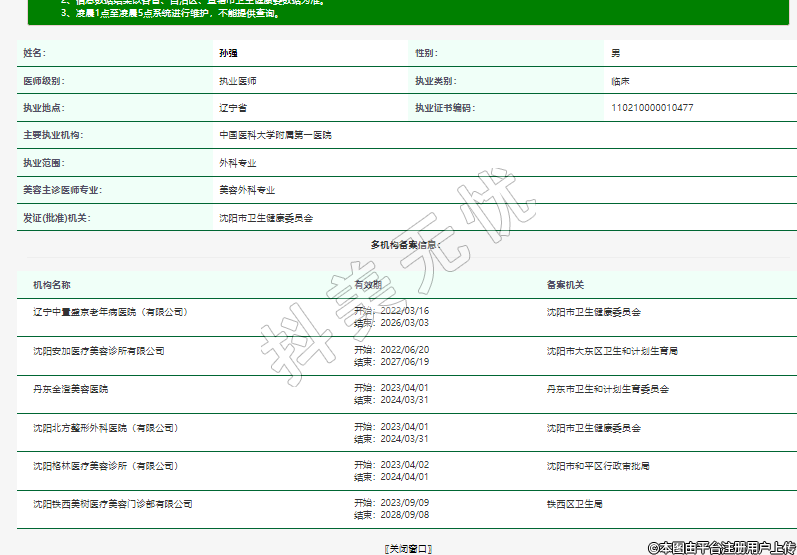Select 辽宁中置盛京老年病医院 row
797x555 pixels.
point(110,312)
